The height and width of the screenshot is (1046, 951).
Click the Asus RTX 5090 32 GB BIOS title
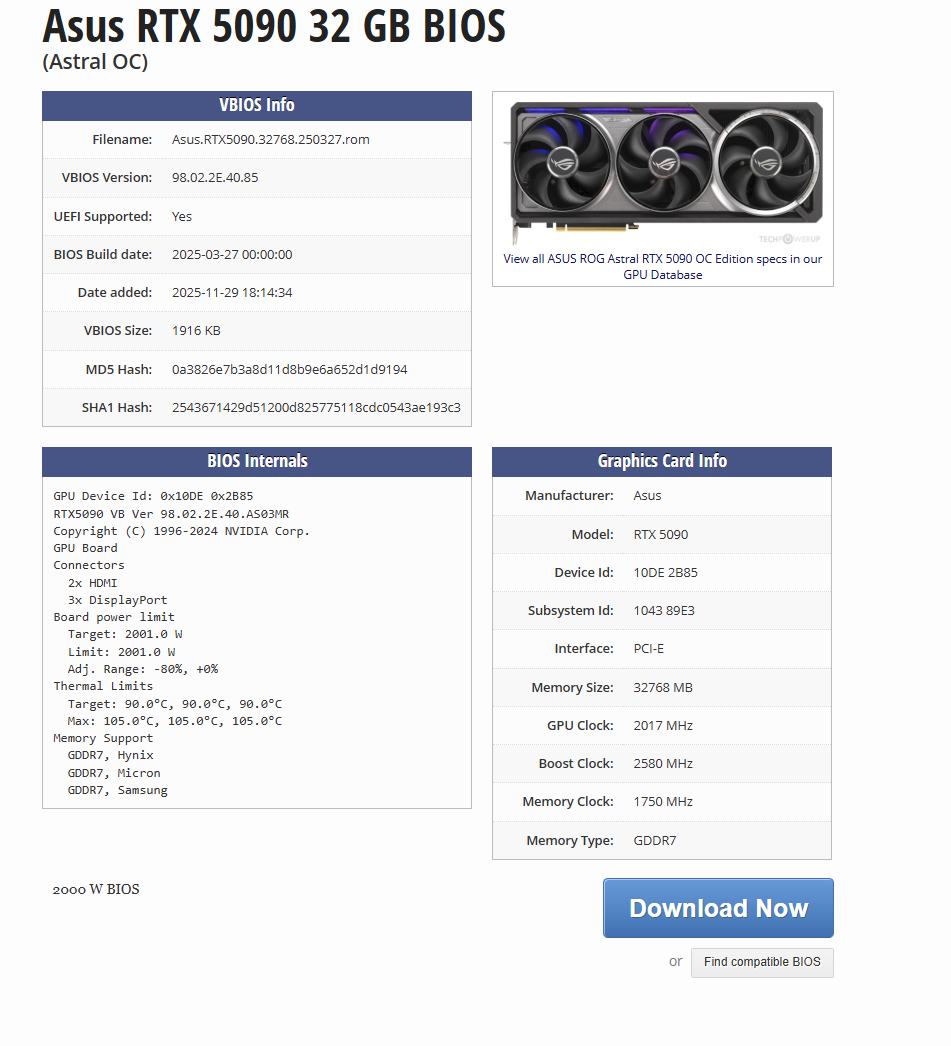pyautogui.click(x=274, y=25)
